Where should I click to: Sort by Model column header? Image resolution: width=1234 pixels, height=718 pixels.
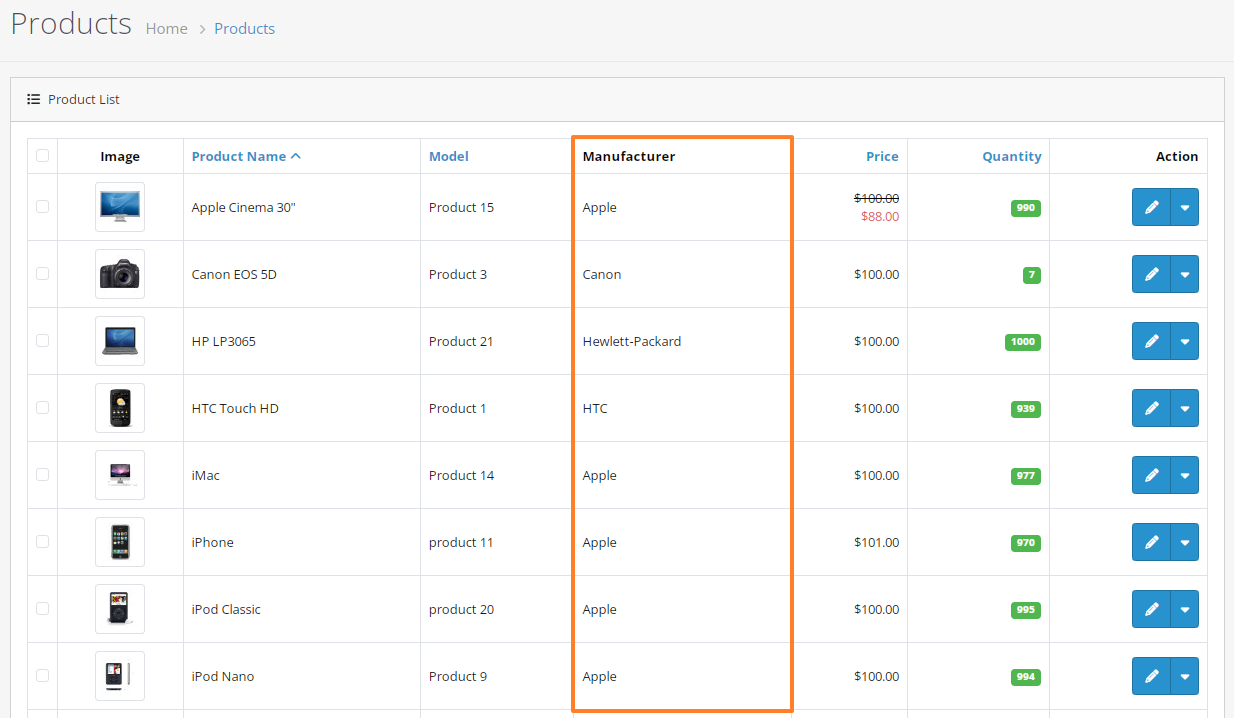pyautogui.click(x=449, y=156)
